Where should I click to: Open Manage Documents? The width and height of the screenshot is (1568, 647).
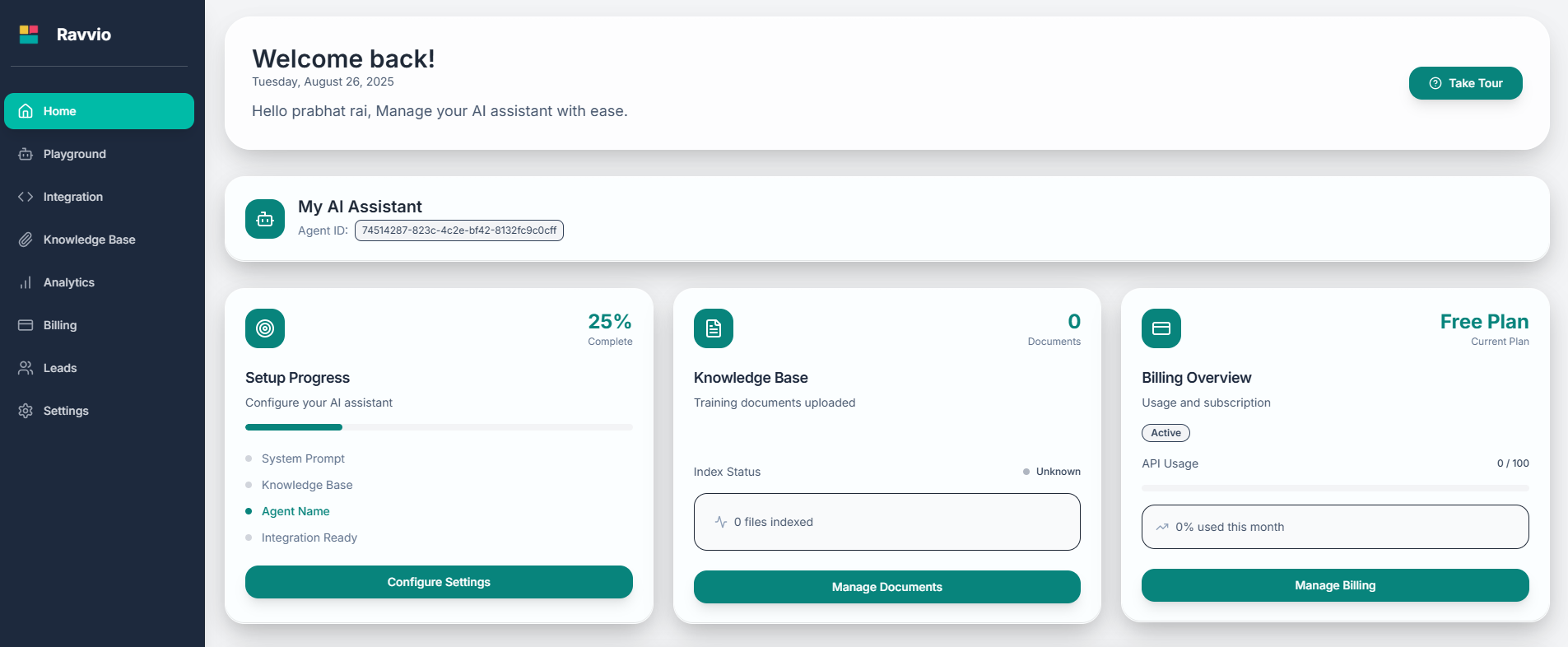click(886, 587)
